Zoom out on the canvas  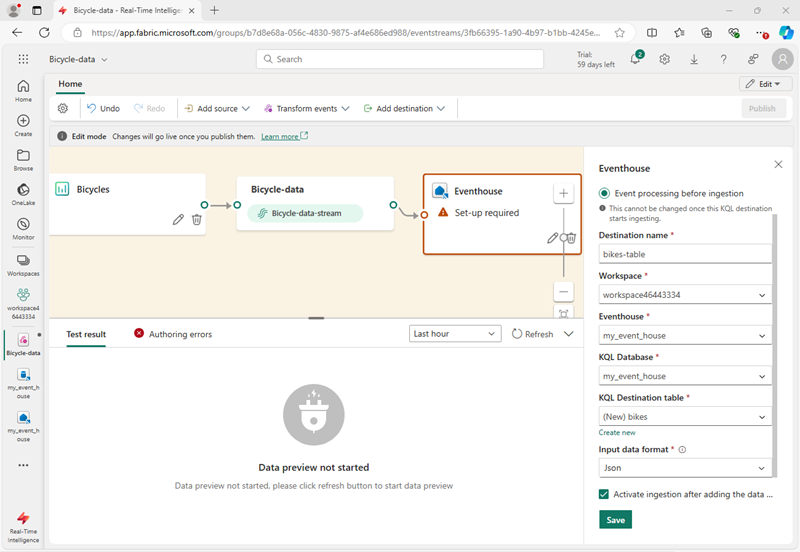564,292
